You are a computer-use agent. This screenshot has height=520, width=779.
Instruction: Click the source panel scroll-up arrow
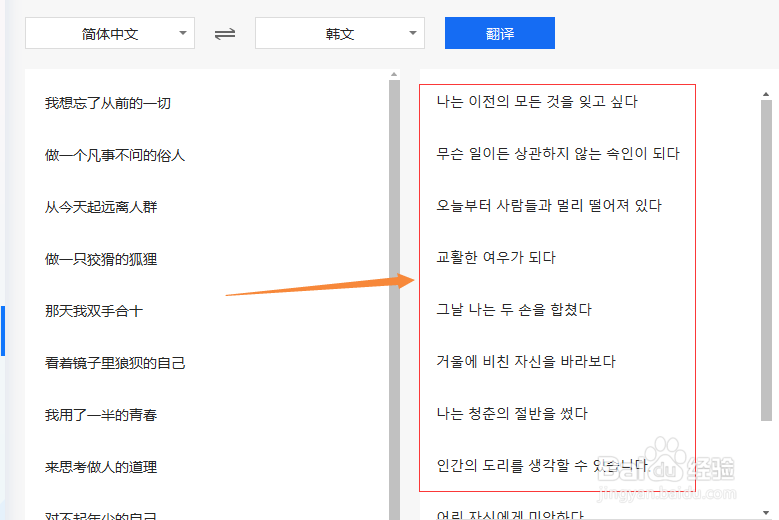394,74
